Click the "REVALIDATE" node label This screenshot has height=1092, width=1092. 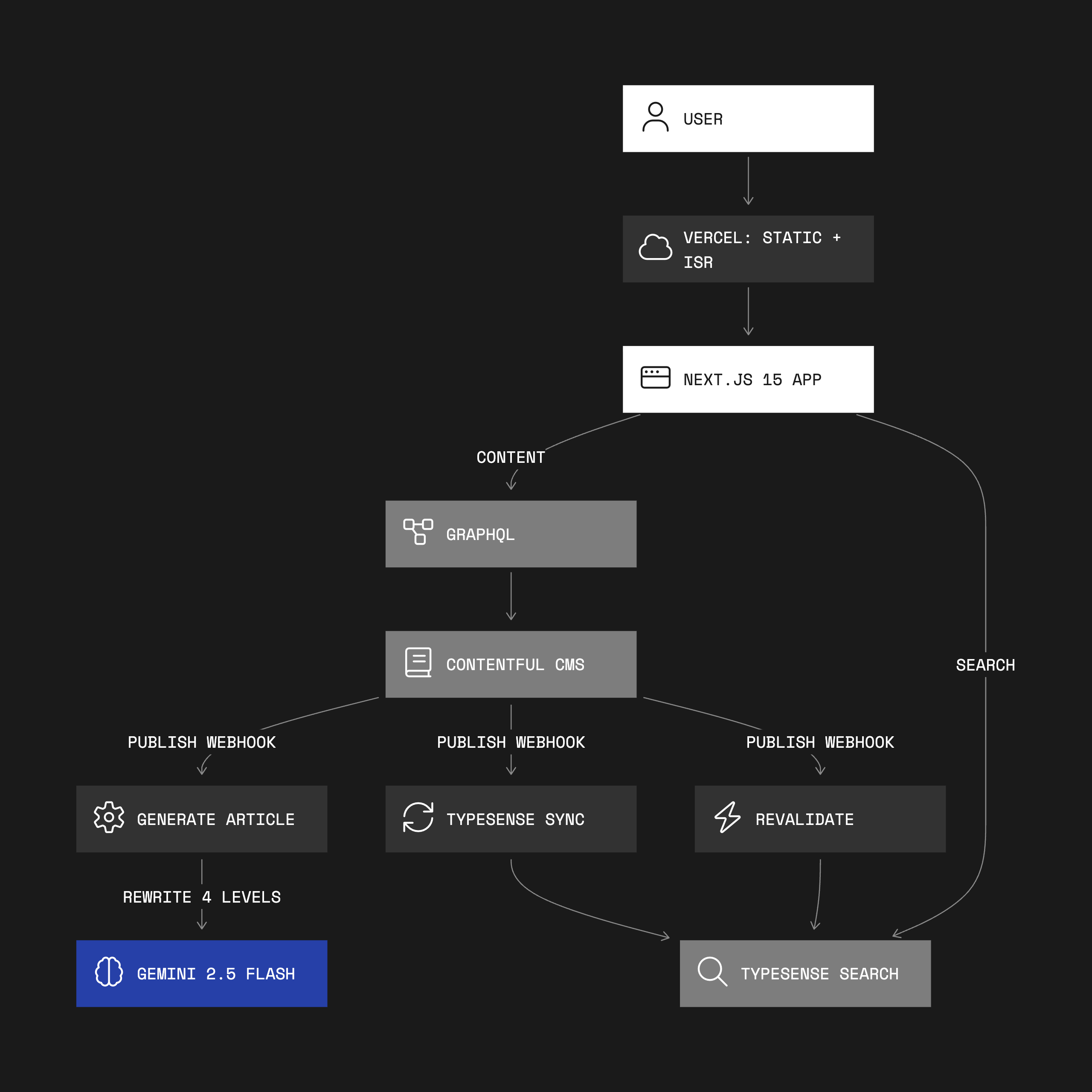pos(805,819)
